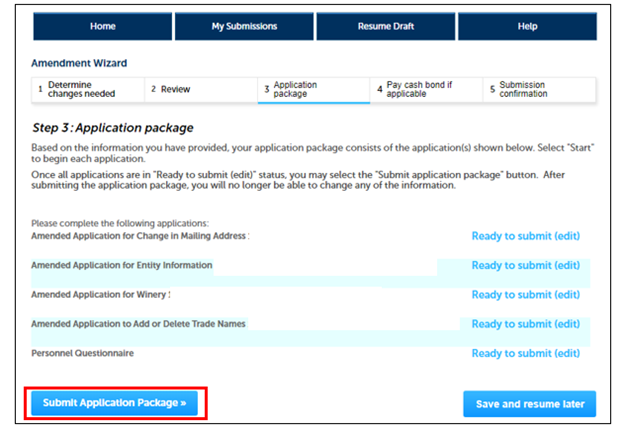Click the Save and resume later button
This screenshot has height=433, width=624.
coord(529,404)
